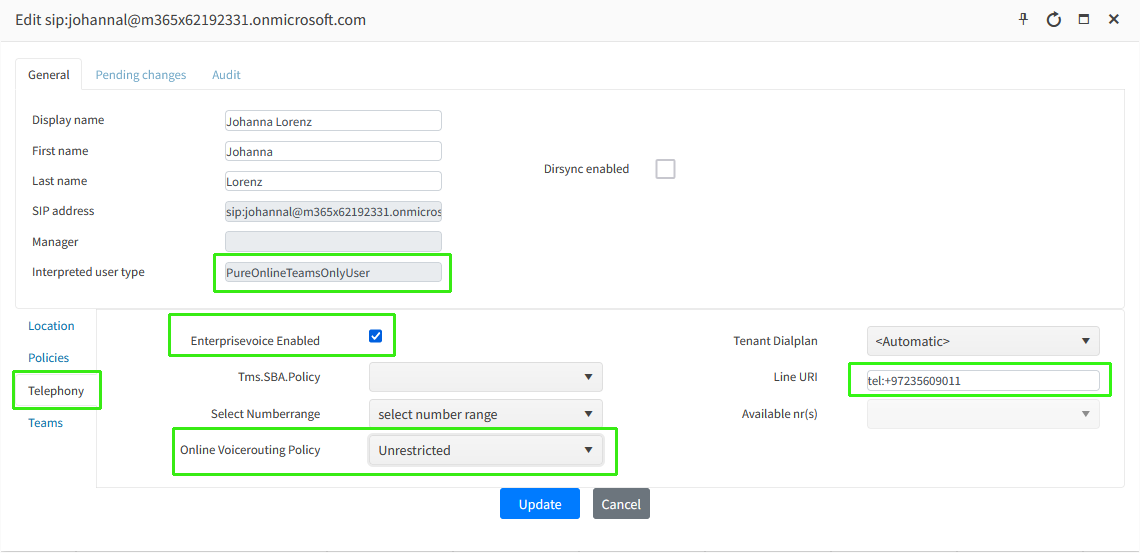
Task: Click into the Line URI field
Action: click(x=974, y=381)
